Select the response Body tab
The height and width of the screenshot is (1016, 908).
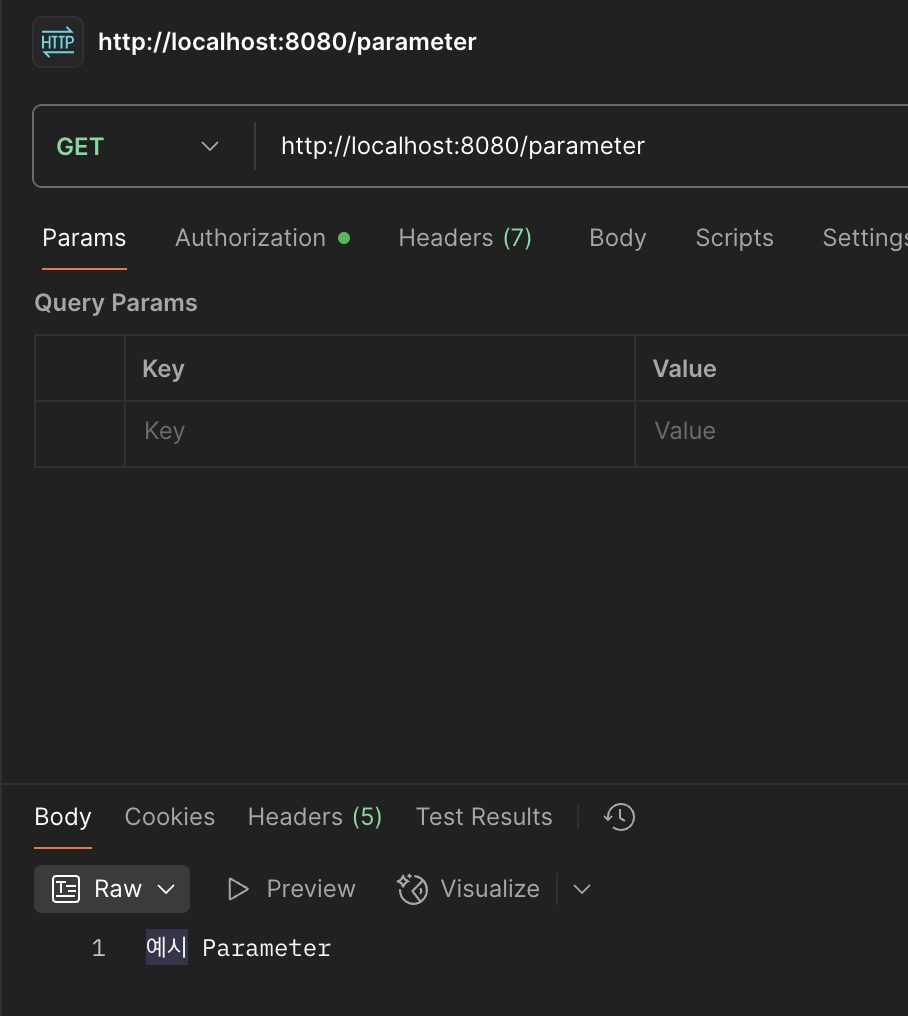63,817
